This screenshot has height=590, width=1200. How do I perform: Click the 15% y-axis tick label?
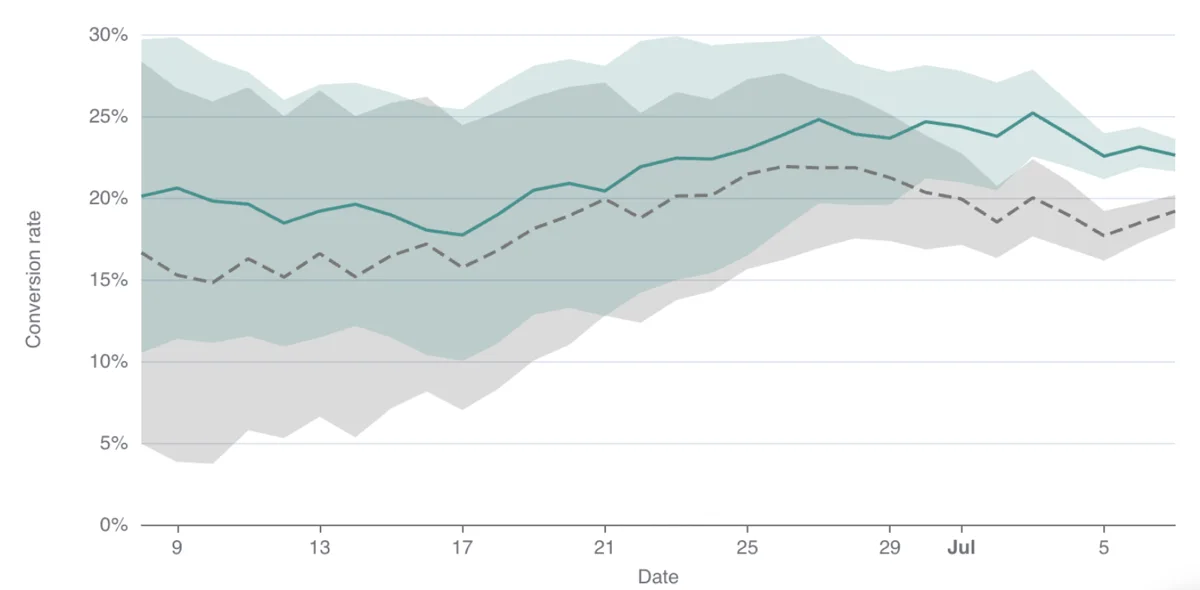(x=110, y=280)
